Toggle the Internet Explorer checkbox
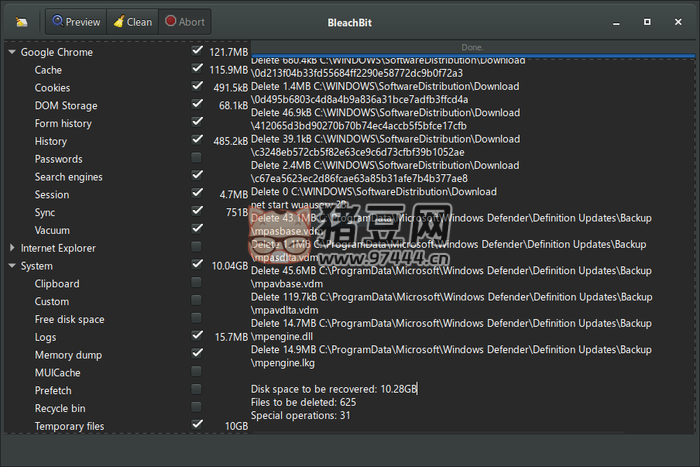 tap(197, 247)
